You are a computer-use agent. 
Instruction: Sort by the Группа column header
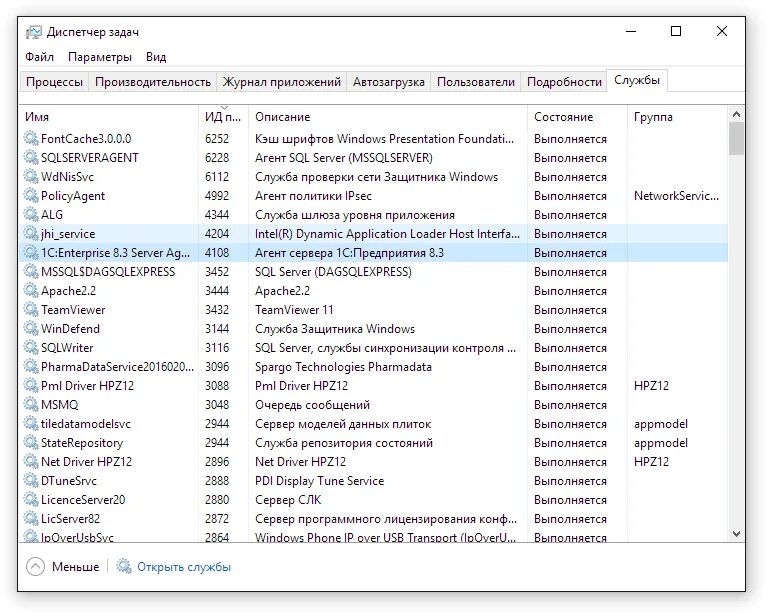677,117
